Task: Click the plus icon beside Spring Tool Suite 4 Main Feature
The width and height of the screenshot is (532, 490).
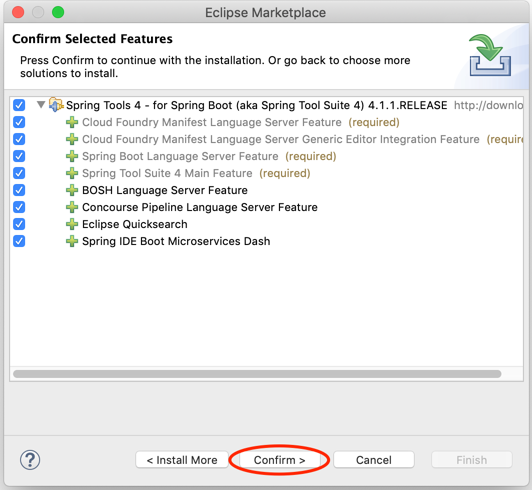Action: [72, 173]
